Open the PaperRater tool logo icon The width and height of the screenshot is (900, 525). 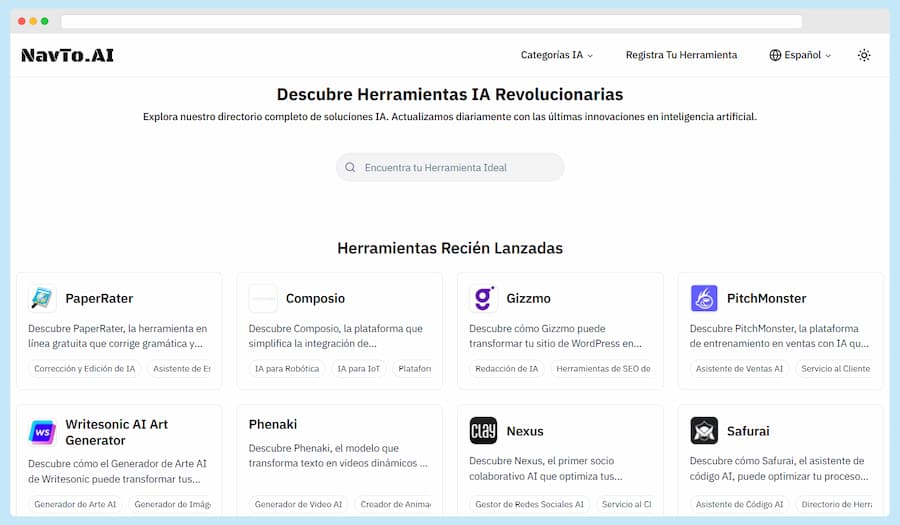(42, 298)
